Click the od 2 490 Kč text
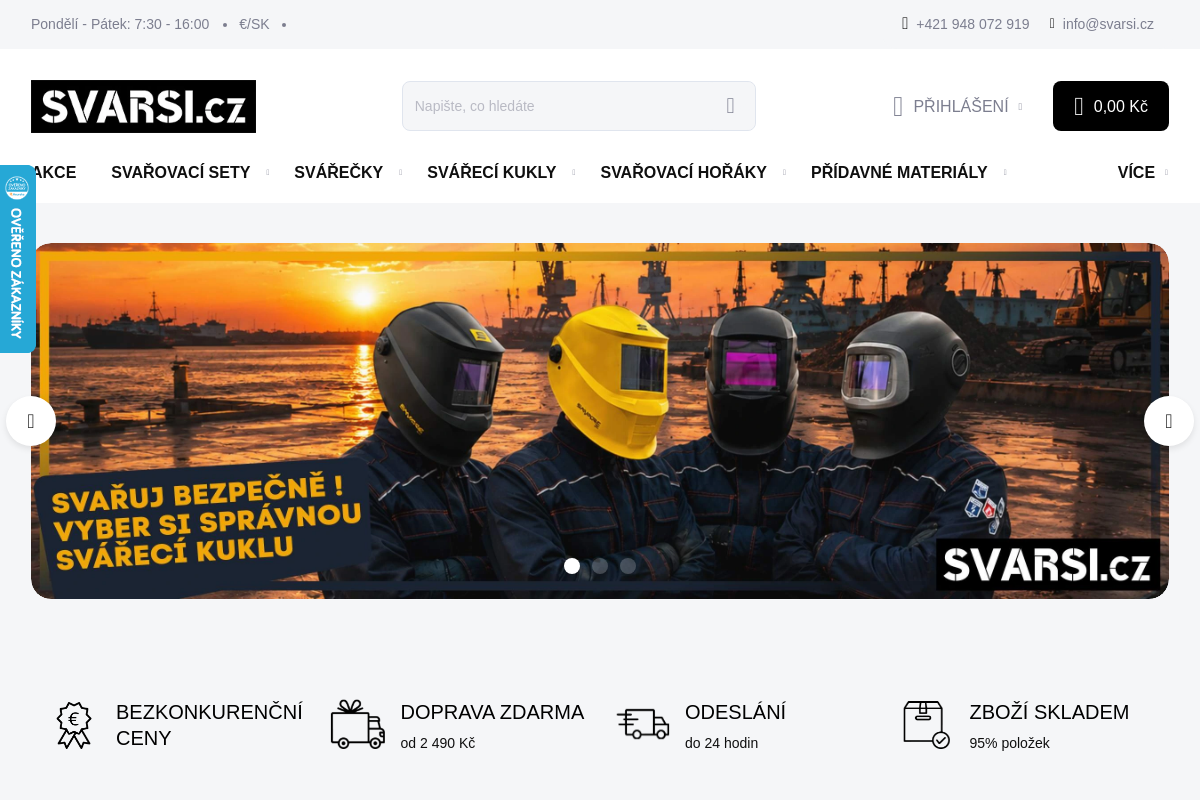The width and height of the screenshot is (1200, 800). coord(438,743)
